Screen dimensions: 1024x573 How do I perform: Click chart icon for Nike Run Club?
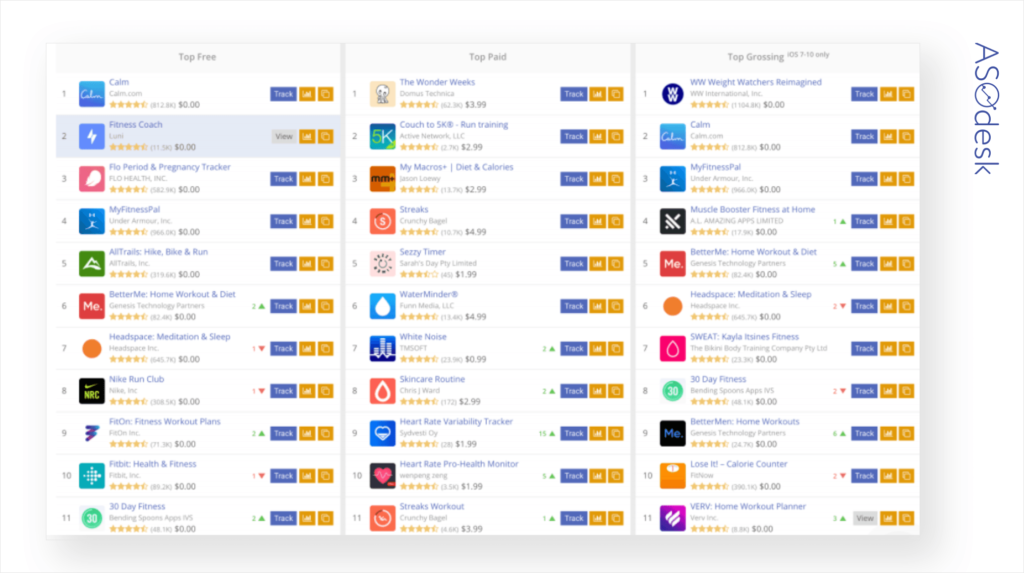coord(307,391)
